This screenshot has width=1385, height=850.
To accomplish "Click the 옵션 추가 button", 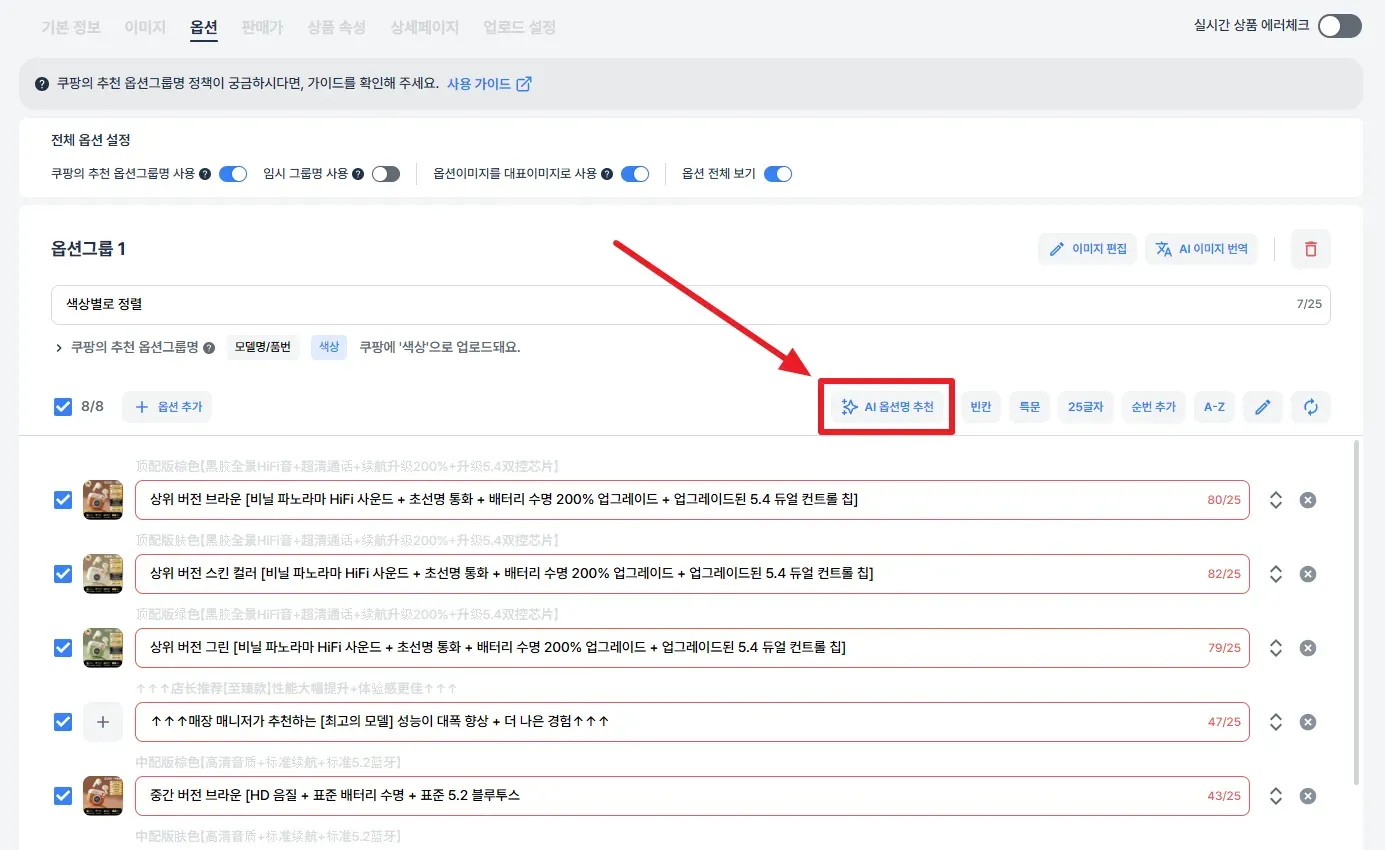I will click(168, 407).
